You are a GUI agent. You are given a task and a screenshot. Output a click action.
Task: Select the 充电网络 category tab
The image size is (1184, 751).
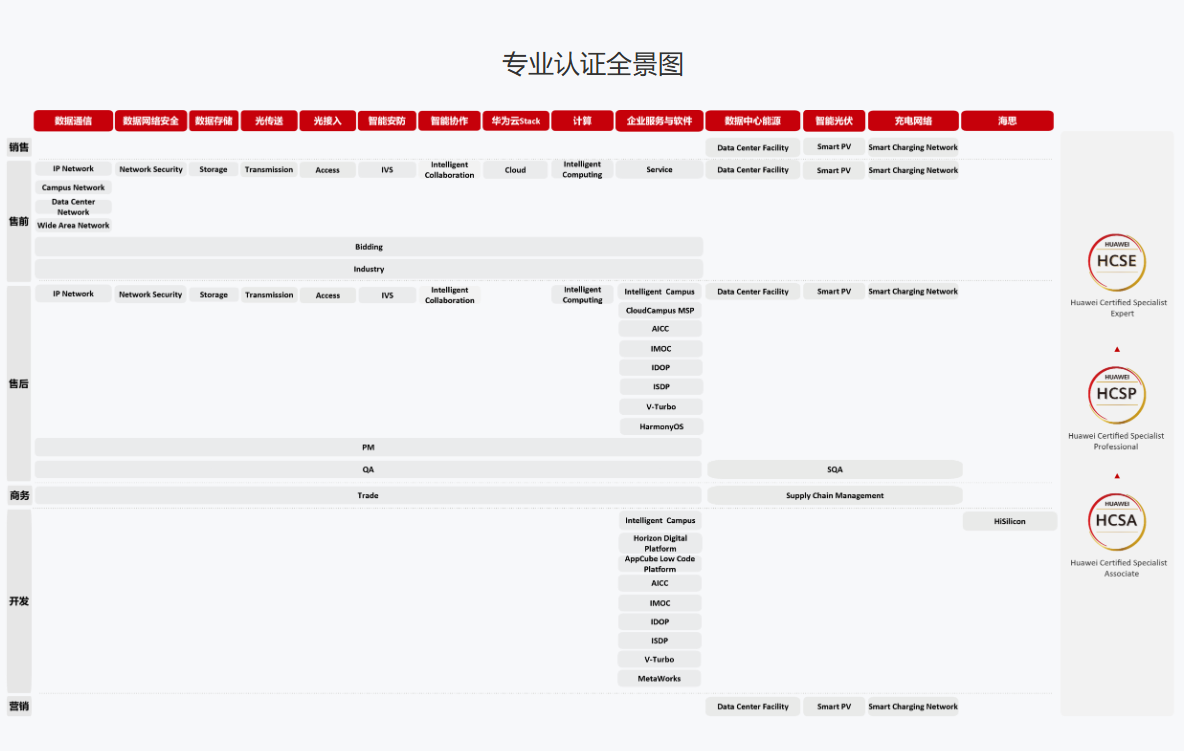912,120
